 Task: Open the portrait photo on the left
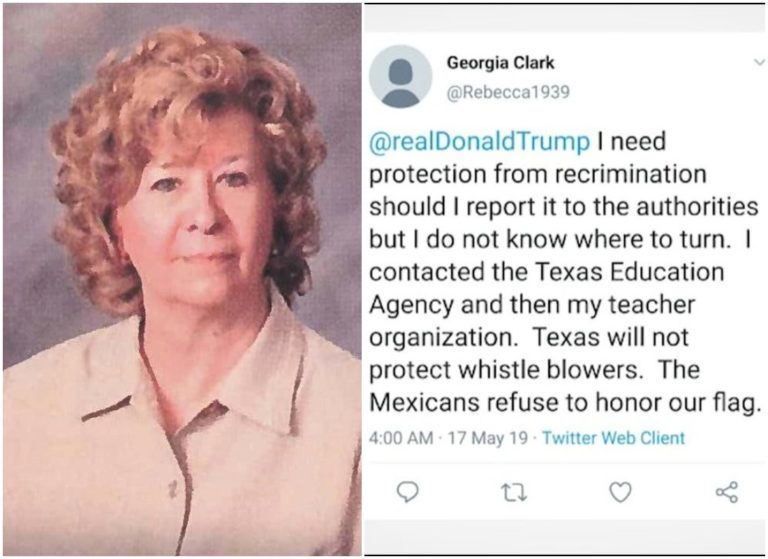point(182,280)
